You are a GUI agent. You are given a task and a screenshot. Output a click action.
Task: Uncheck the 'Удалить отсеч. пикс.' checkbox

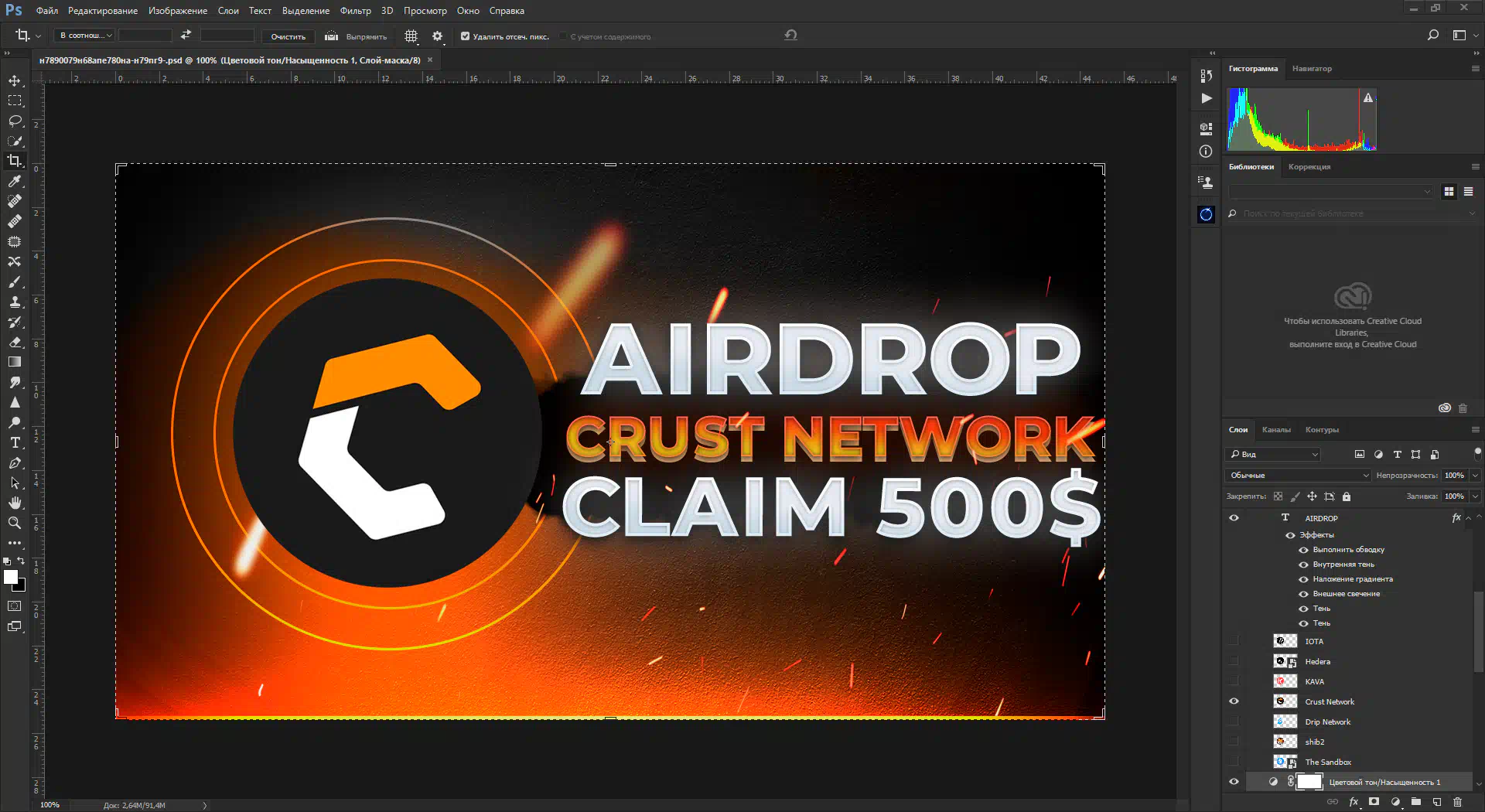tap(465, 36)
